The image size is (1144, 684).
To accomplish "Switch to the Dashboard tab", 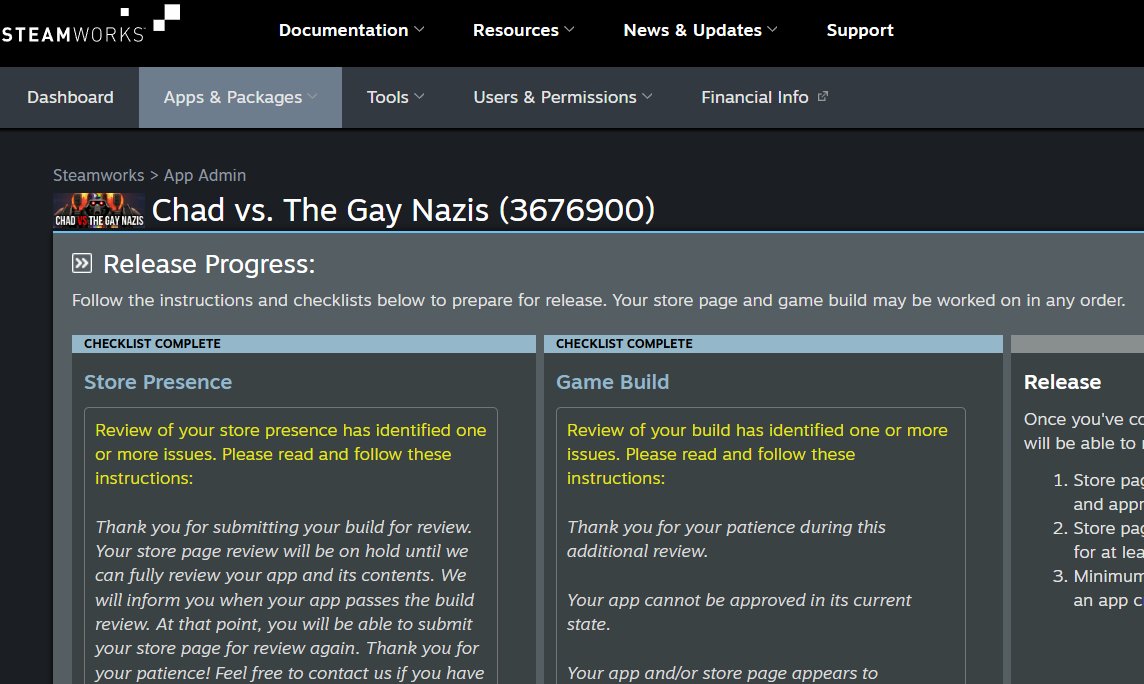I will [70, 97].
